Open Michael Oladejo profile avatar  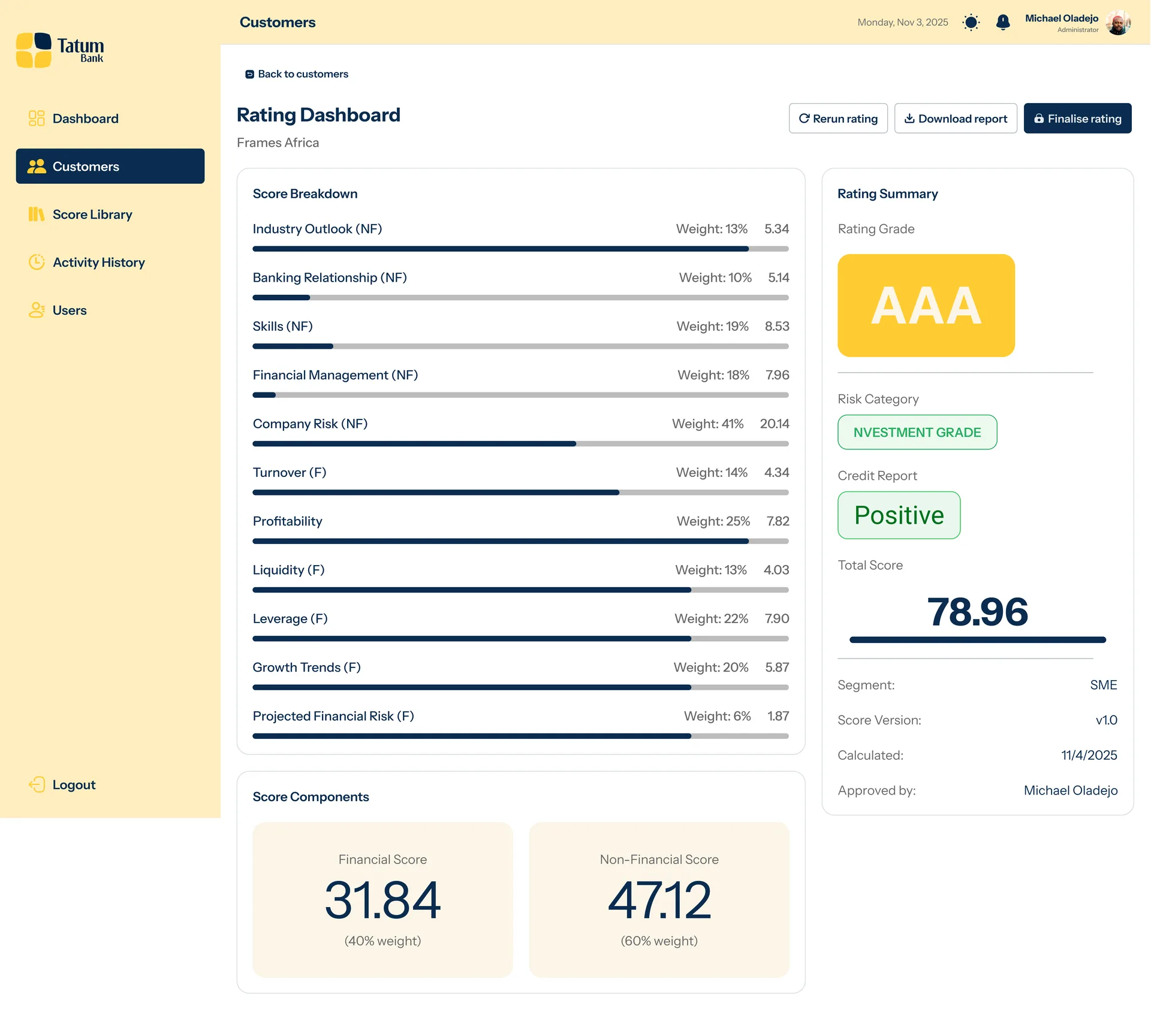pyautogui.click(x=1117, y=23)
